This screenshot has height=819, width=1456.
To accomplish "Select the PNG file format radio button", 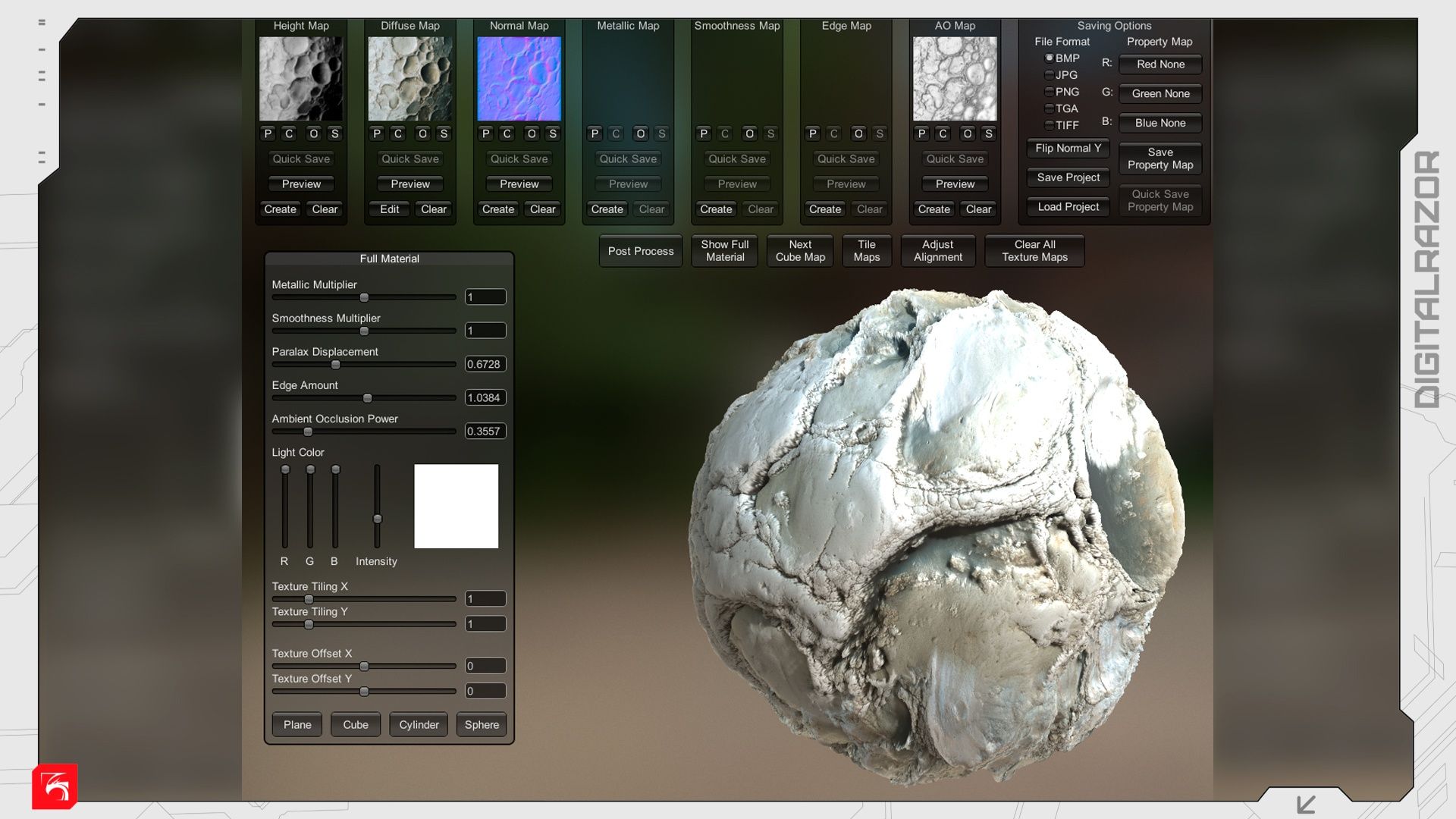I will coord(1050,92).
